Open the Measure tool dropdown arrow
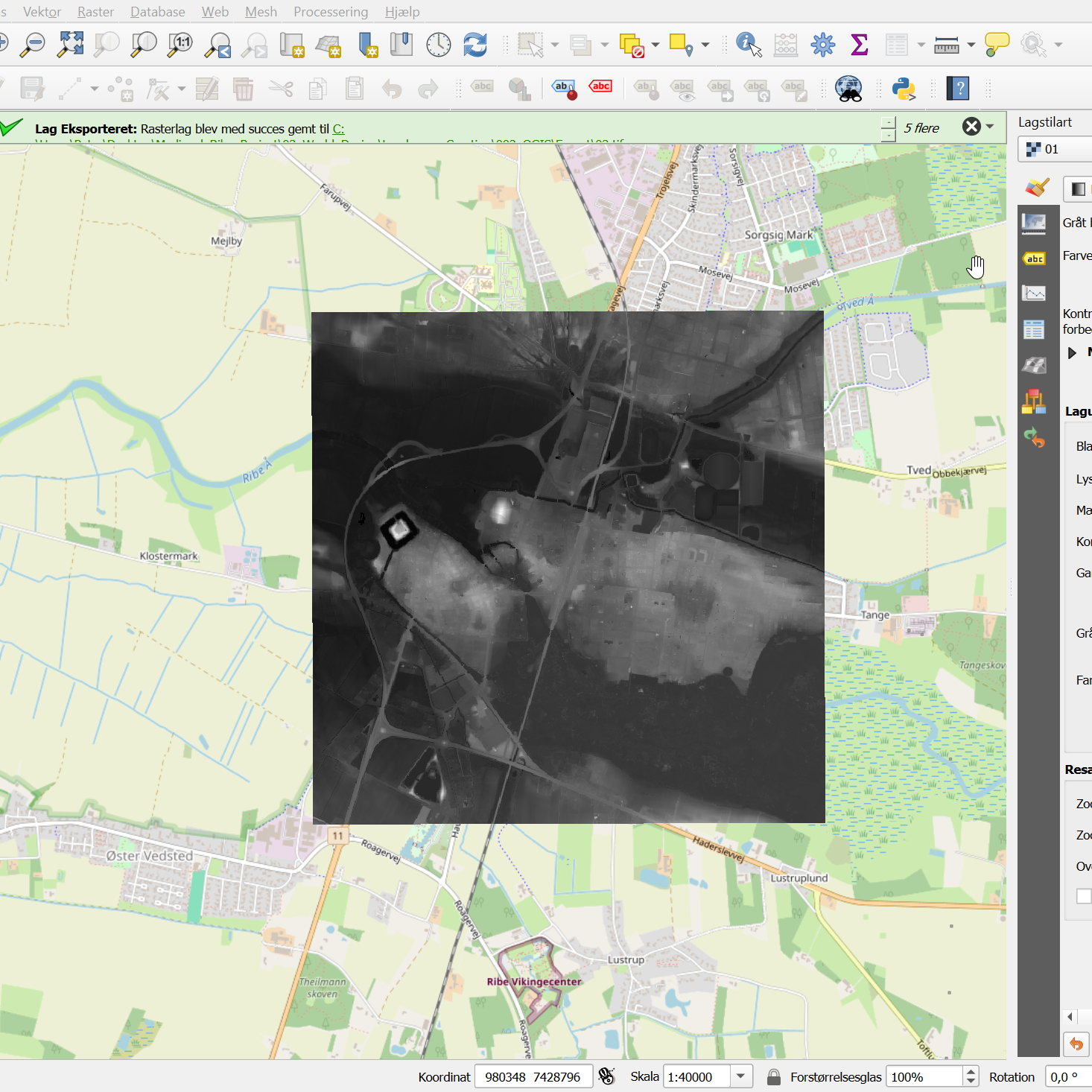This screenshot has height=1092, width=1092. pyautogui.click(x=971, y=45)
